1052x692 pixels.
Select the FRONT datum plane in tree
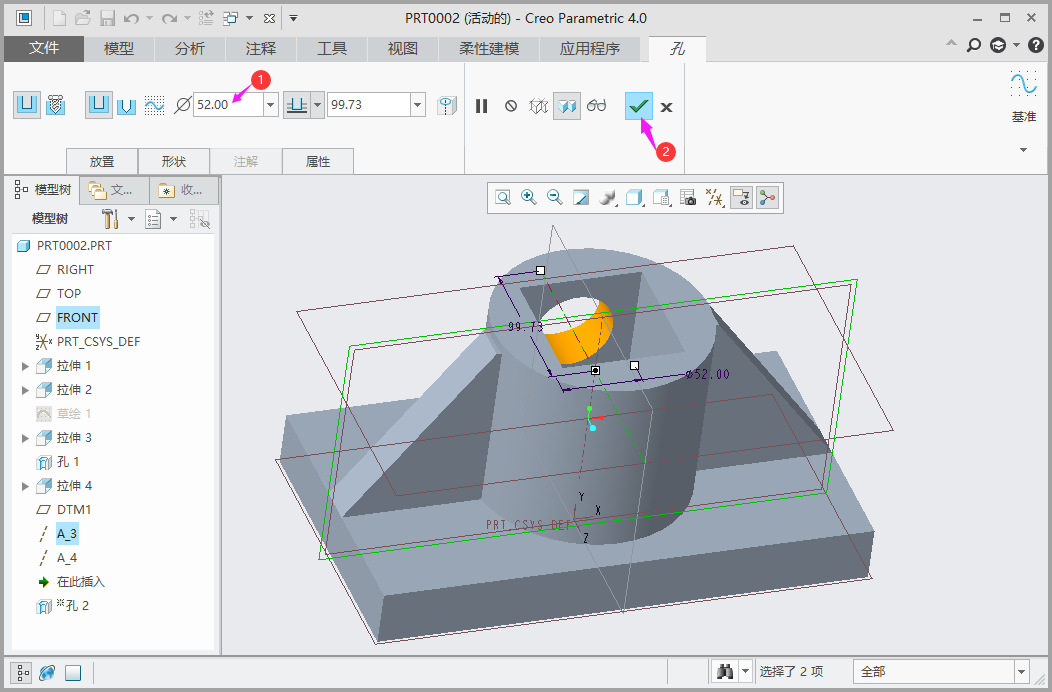[x=77, y=318]
